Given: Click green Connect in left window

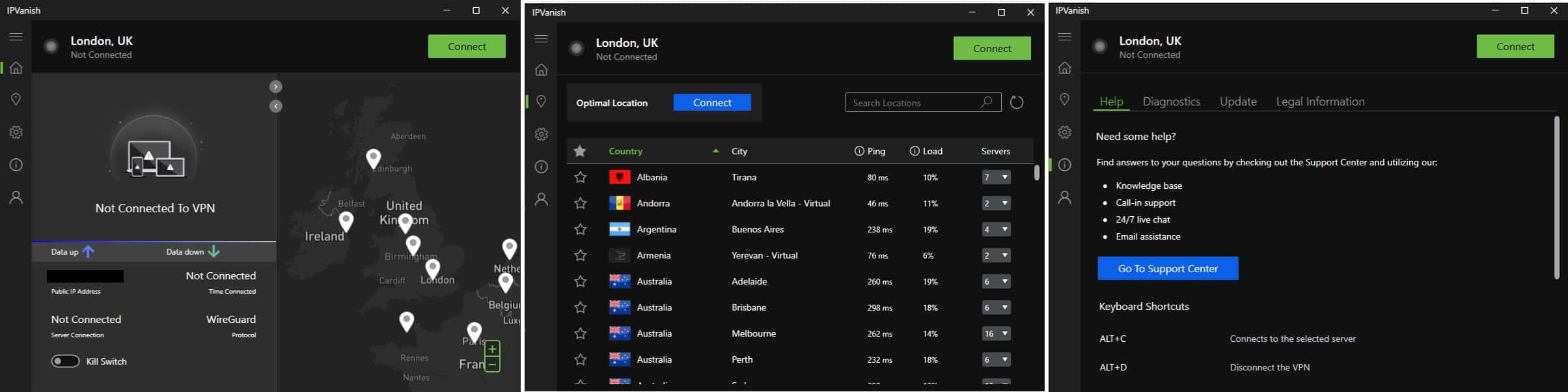Looking at the screenshot, I should coord(467,46).
